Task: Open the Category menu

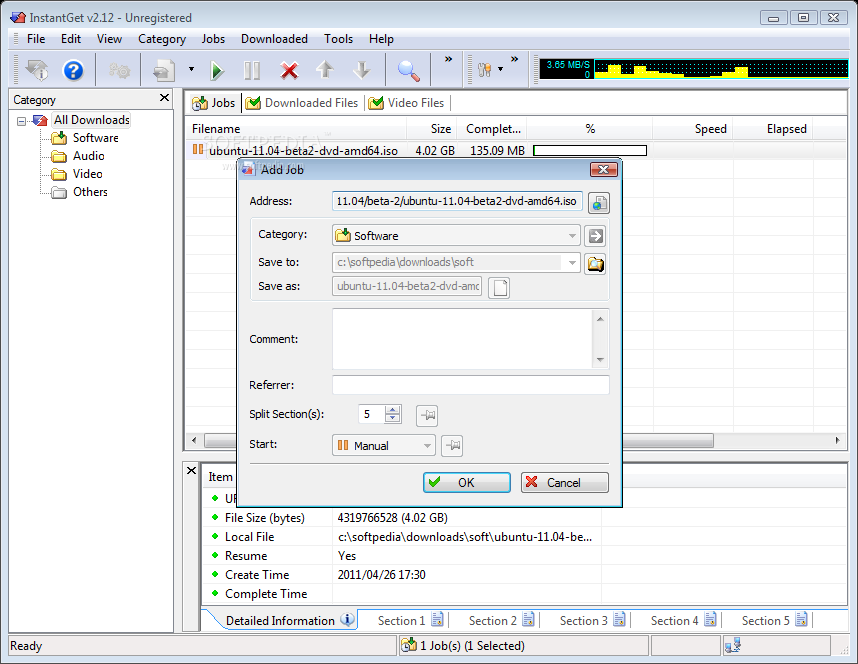Action: pos(161,39)
